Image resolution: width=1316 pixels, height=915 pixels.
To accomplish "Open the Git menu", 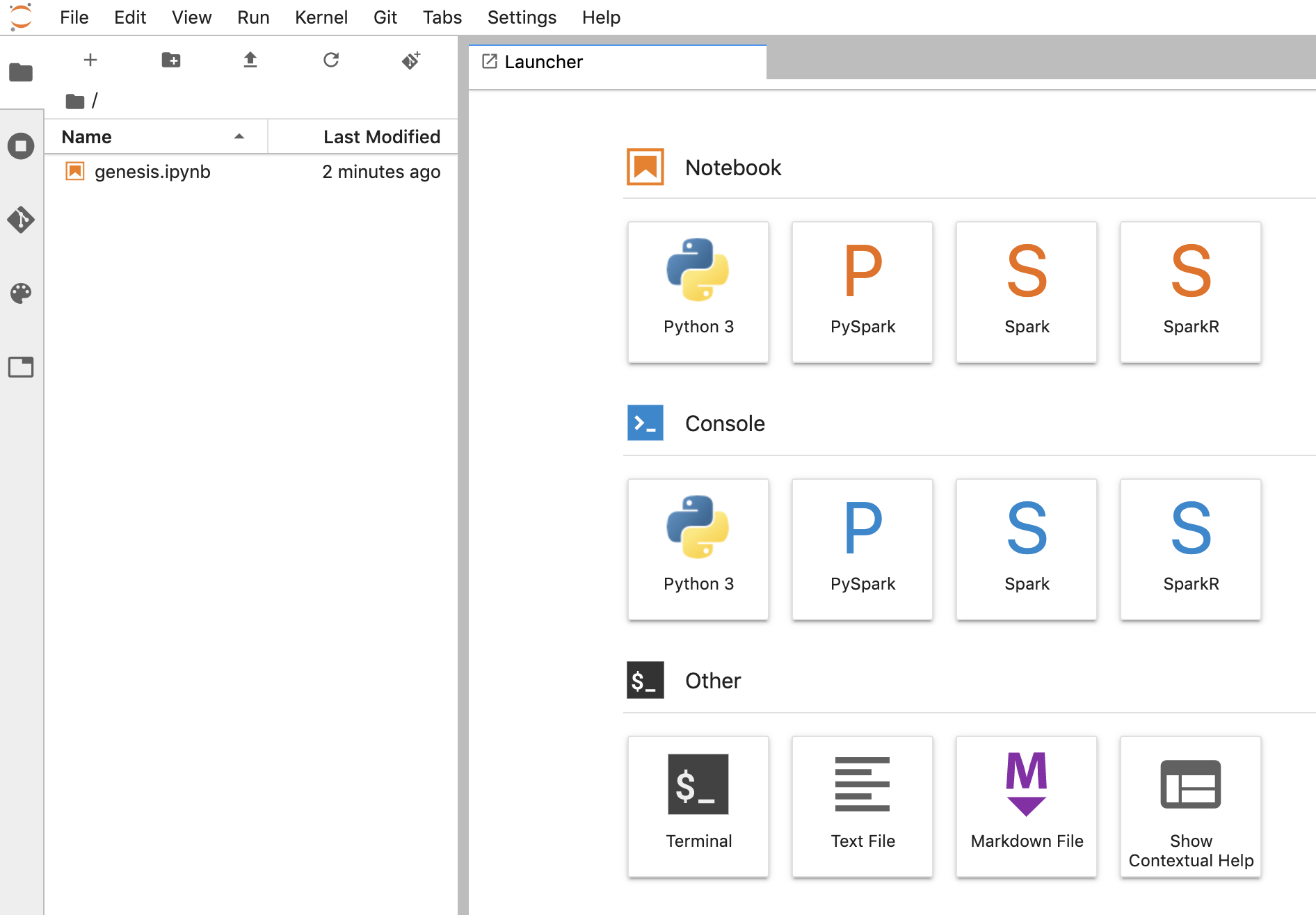I will (x=385, y=17).
